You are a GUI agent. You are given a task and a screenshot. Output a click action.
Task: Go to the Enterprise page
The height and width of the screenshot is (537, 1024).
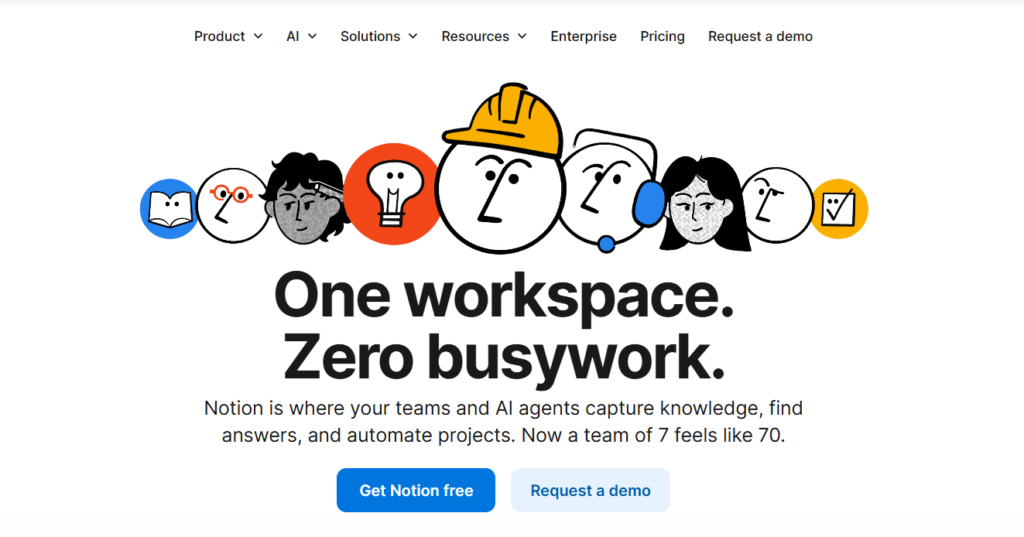pyautogui.click(x=583, y=37)
